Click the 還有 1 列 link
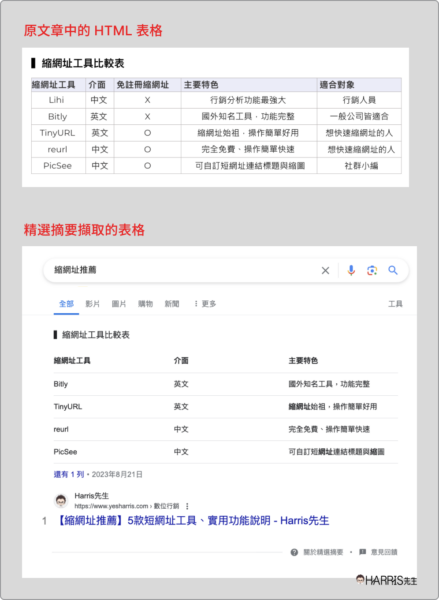 (69, 474)
